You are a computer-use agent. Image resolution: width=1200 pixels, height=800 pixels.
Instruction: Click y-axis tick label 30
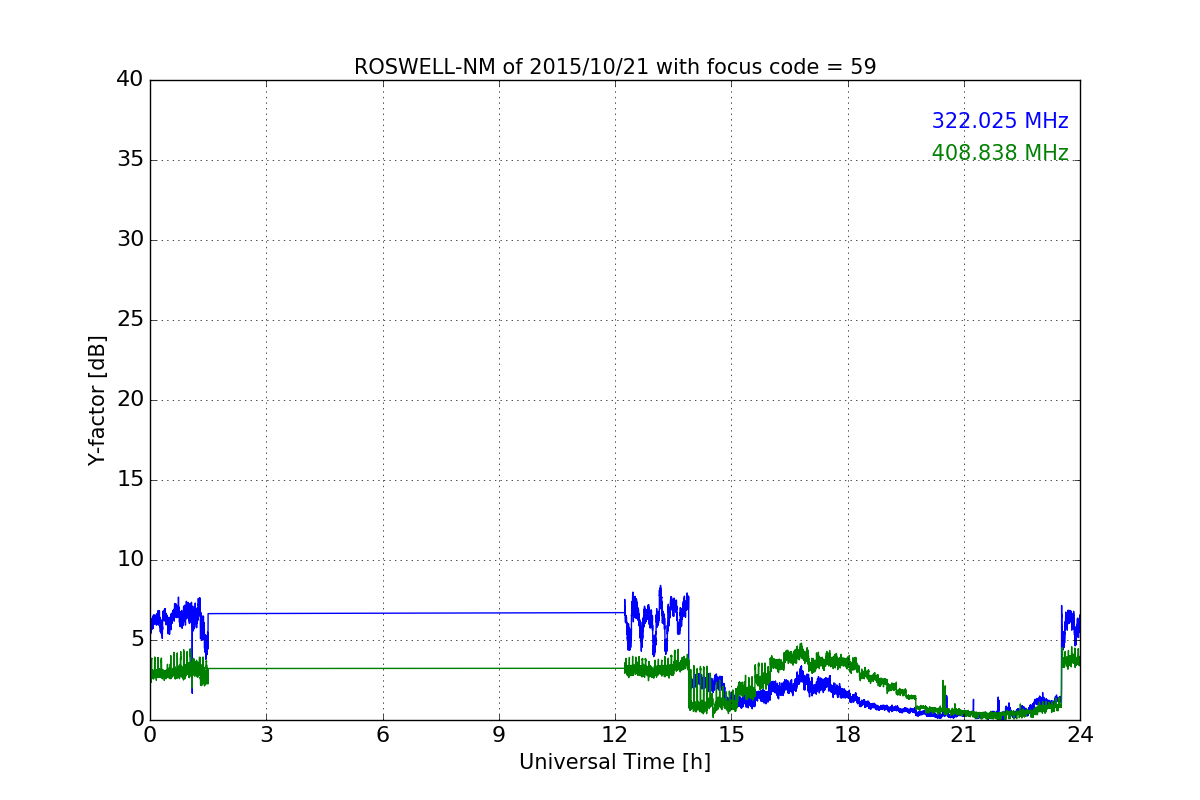click(x=130, y=240)
